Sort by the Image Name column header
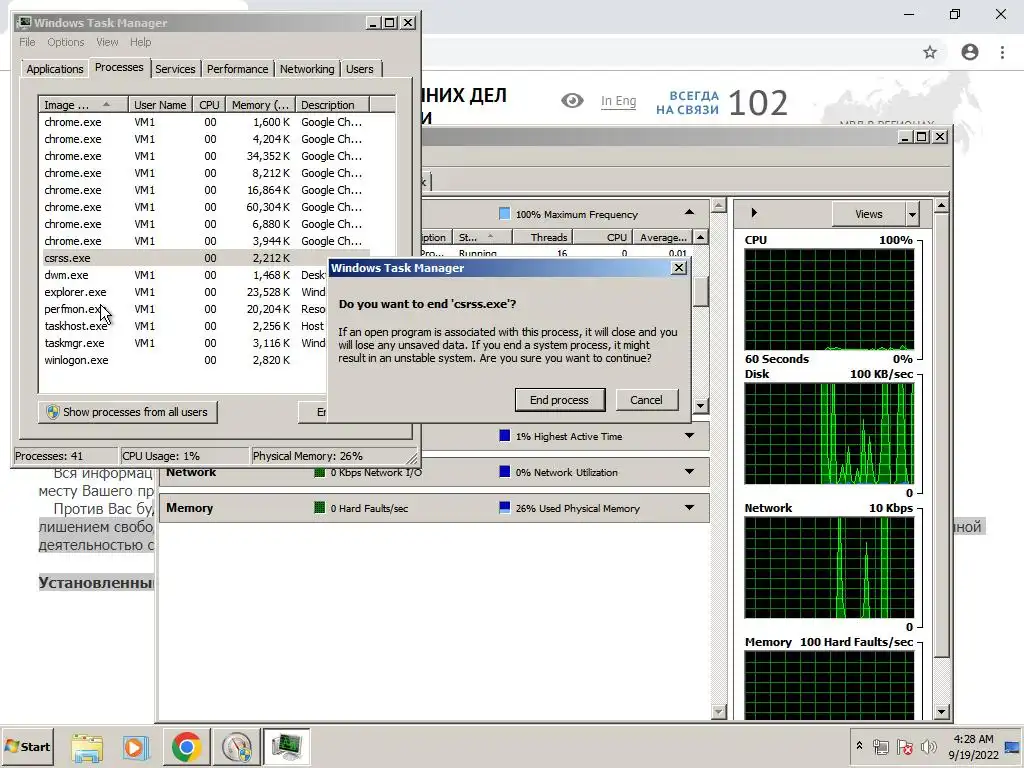The image size is (1024, 768). (x=82, y=104)
